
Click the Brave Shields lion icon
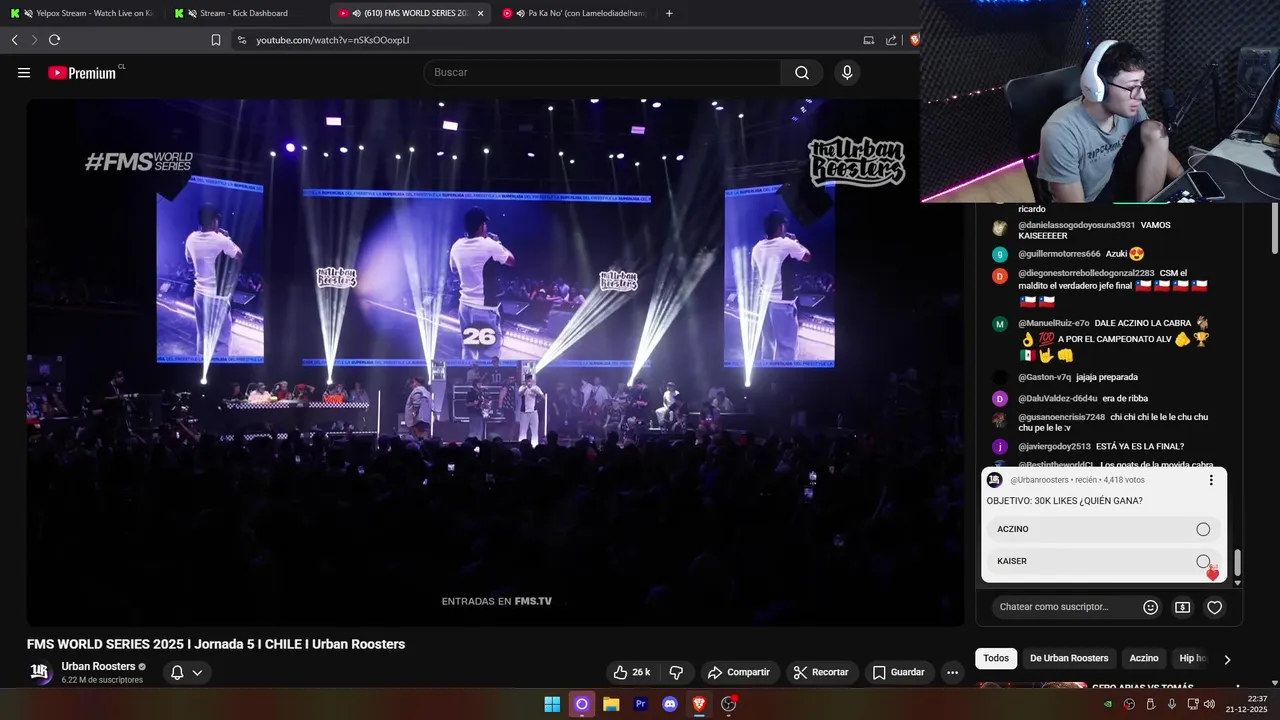[x=914, y=40]
